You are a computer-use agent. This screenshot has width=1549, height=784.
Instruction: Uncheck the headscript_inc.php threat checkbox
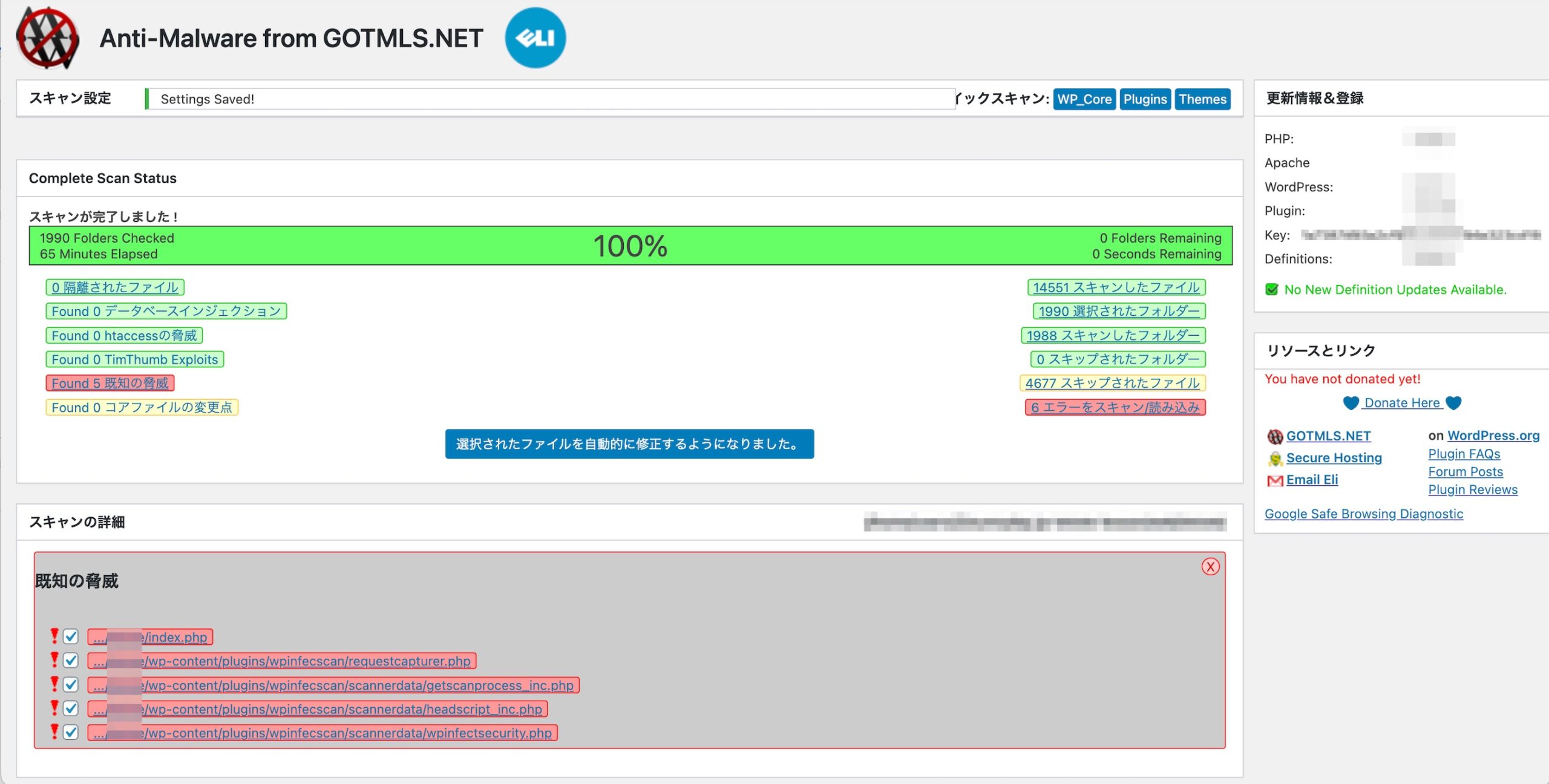[71, 708]
